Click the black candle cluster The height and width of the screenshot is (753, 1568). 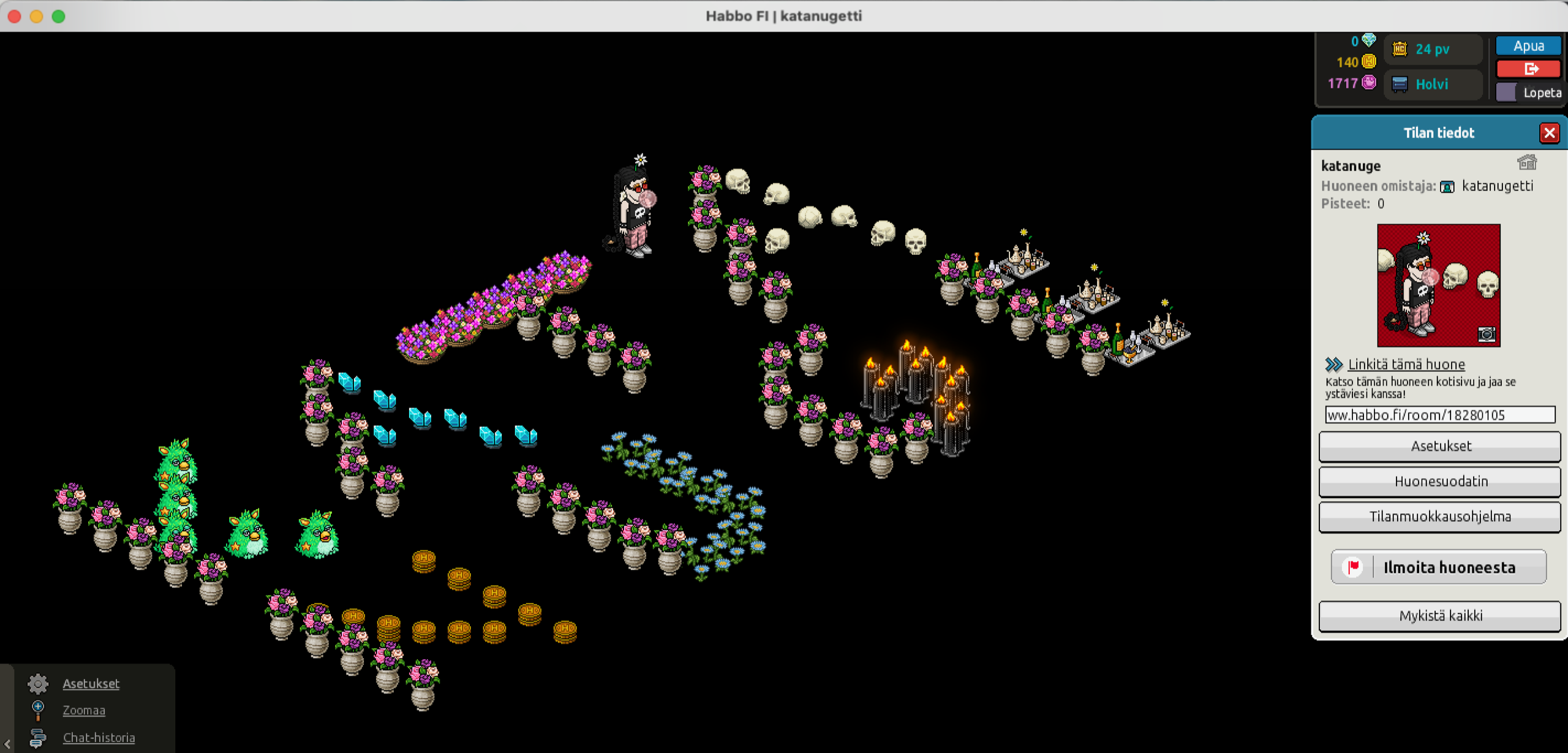pyautogui.click(x=917, y=398)
